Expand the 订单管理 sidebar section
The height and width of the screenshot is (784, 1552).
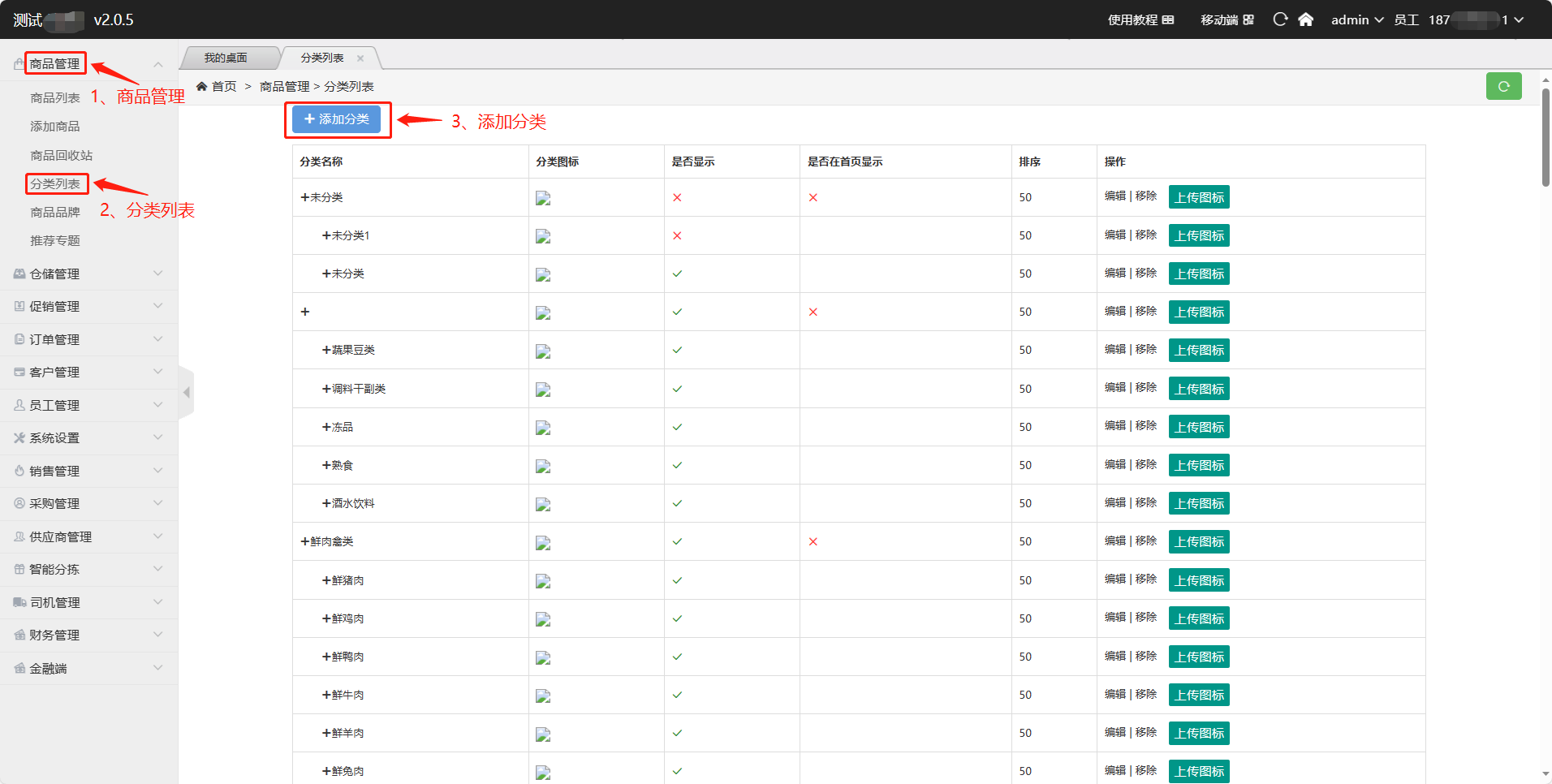[88, 339]
